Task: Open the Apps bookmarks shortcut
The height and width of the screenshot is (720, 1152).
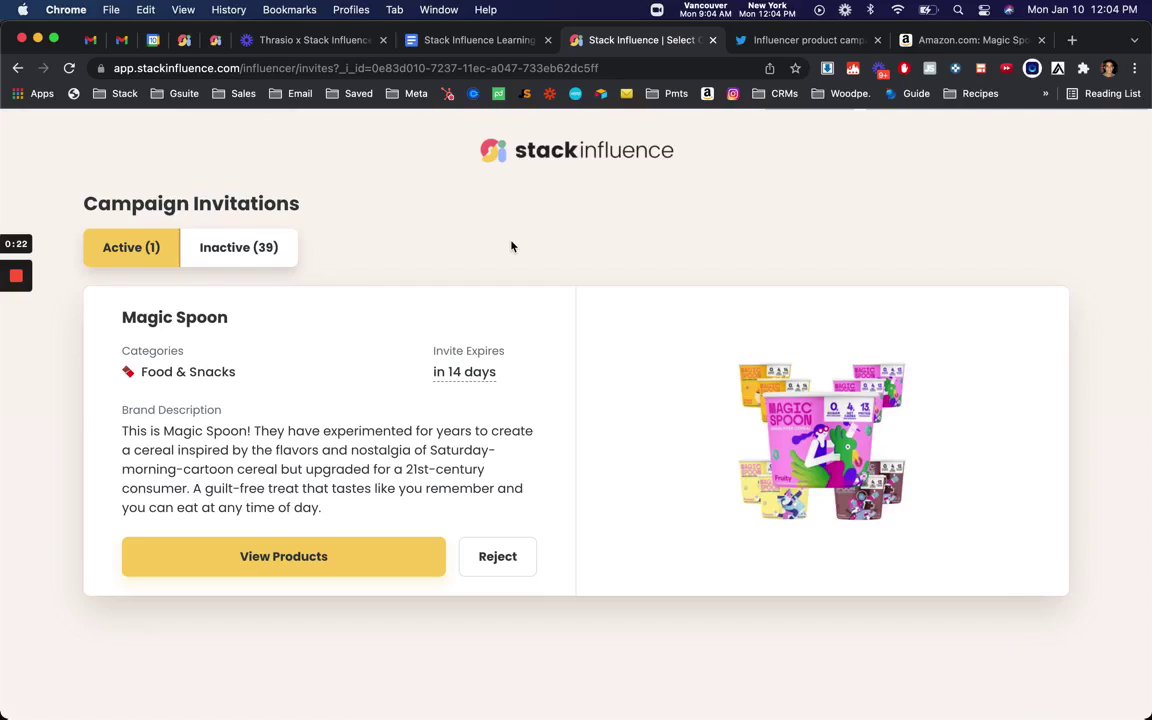Action: pos(33,94)
